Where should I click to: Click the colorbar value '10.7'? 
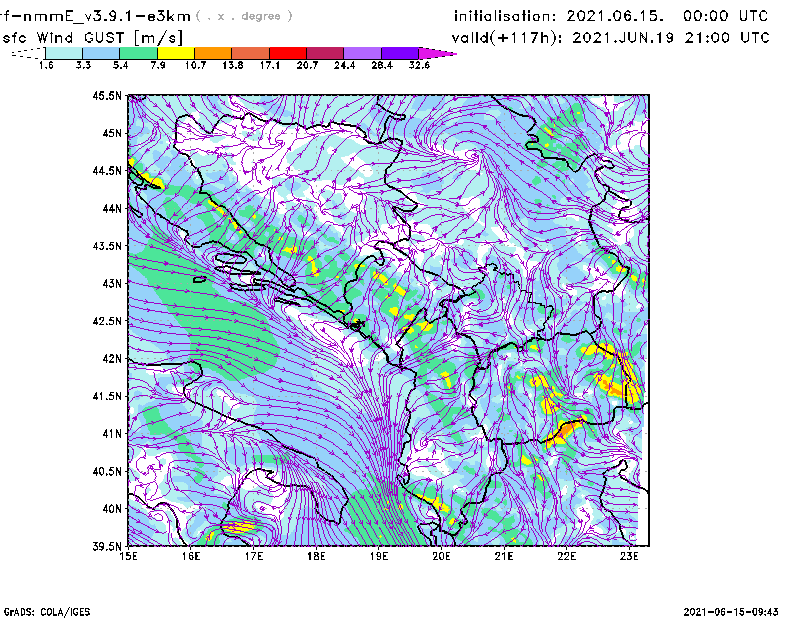click(195, 65)
